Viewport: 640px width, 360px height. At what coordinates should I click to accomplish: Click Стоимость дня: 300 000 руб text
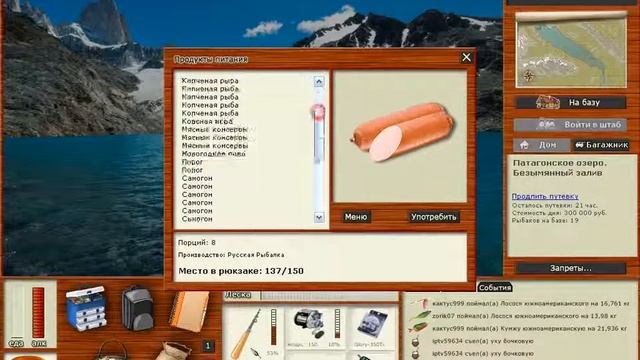(559, 213)
